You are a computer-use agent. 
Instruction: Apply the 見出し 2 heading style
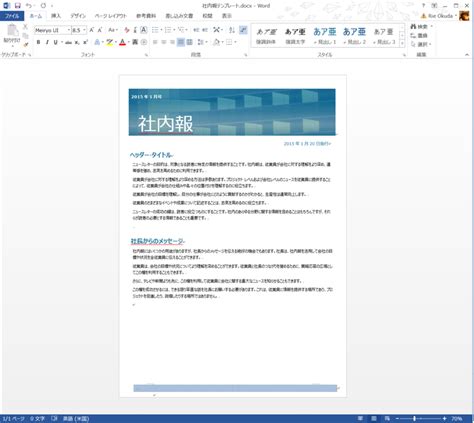(354, 36)
